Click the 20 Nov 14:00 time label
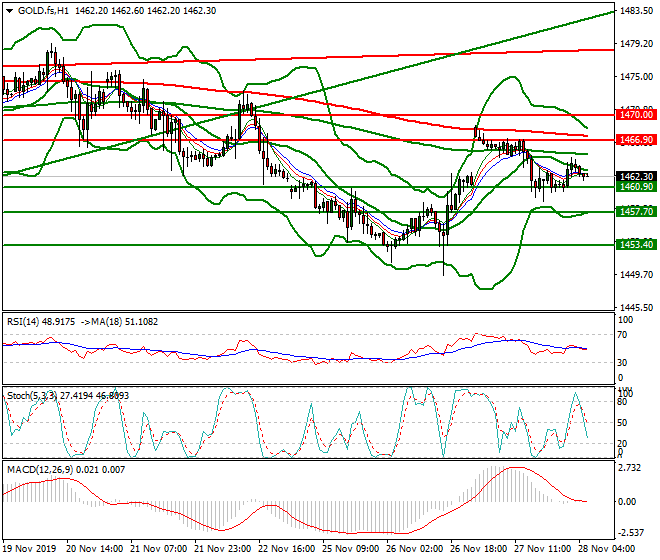660x560 pixels. point(95,549)
